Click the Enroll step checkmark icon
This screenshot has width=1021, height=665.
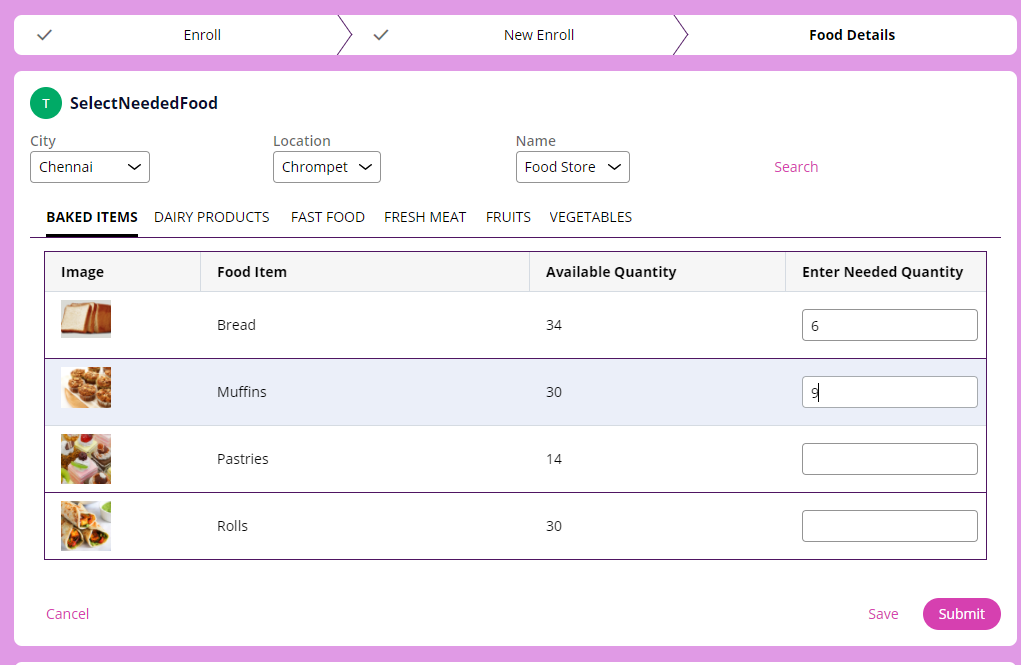pos(44,35)
